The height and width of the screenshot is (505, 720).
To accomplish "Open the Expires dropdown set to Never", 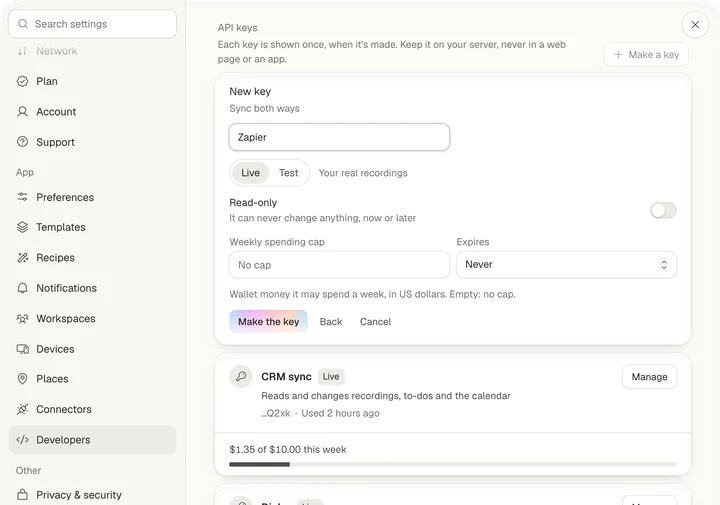I will click(x=566, y=265).
